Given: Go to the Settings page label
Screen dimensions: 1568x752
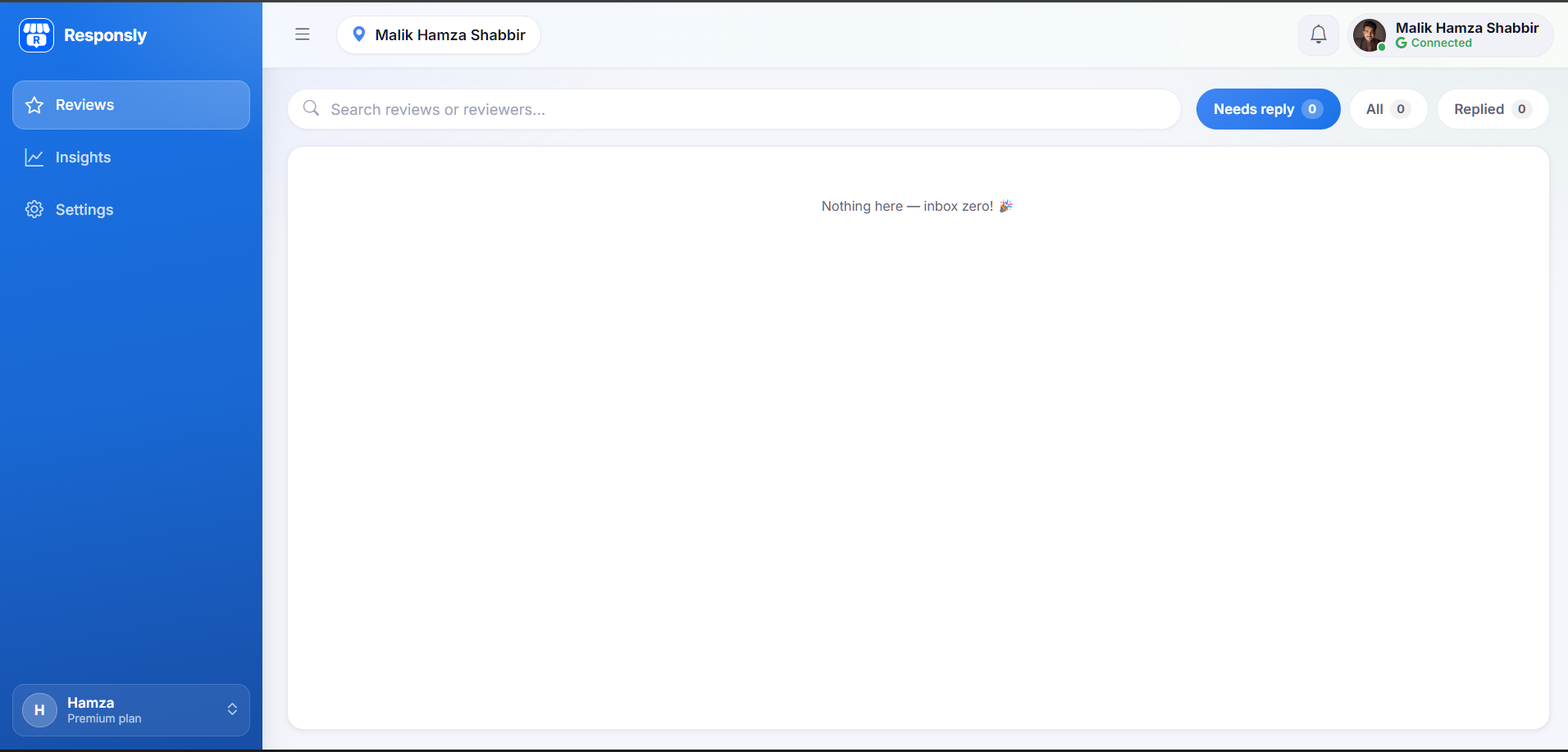Looking at the screenshot, I should pyautogui.click(x=84, y=210).
